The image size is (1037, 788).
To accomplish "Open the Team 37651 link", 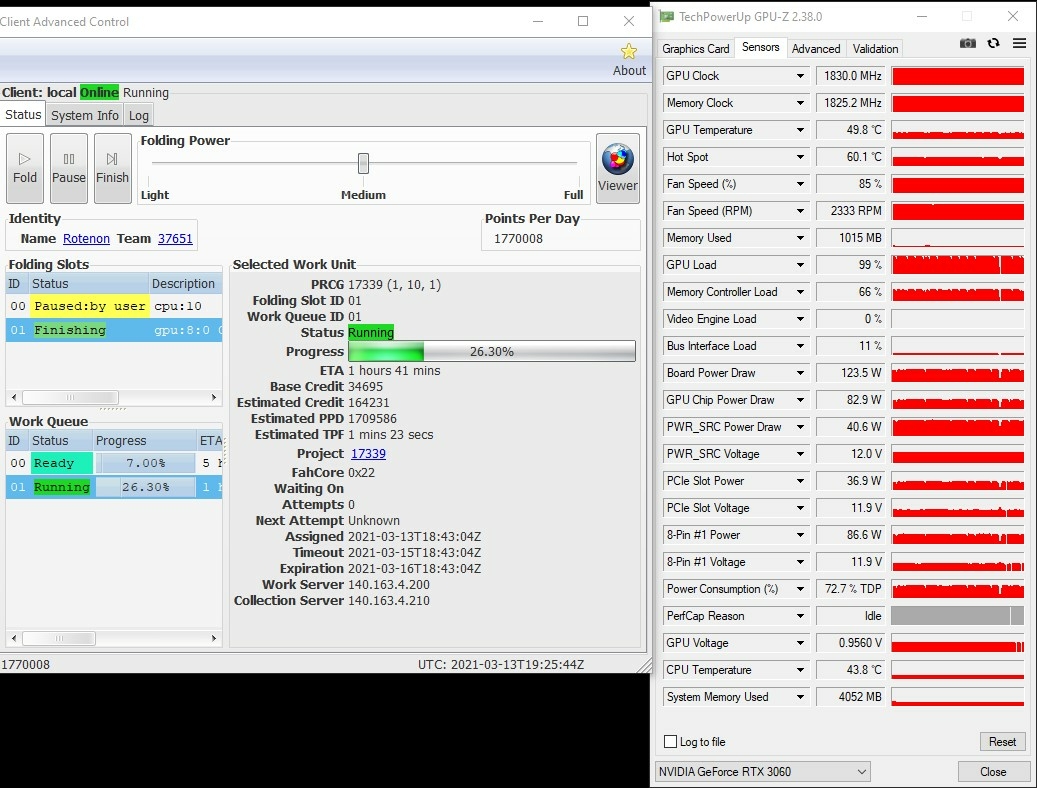I will (175, 239).
